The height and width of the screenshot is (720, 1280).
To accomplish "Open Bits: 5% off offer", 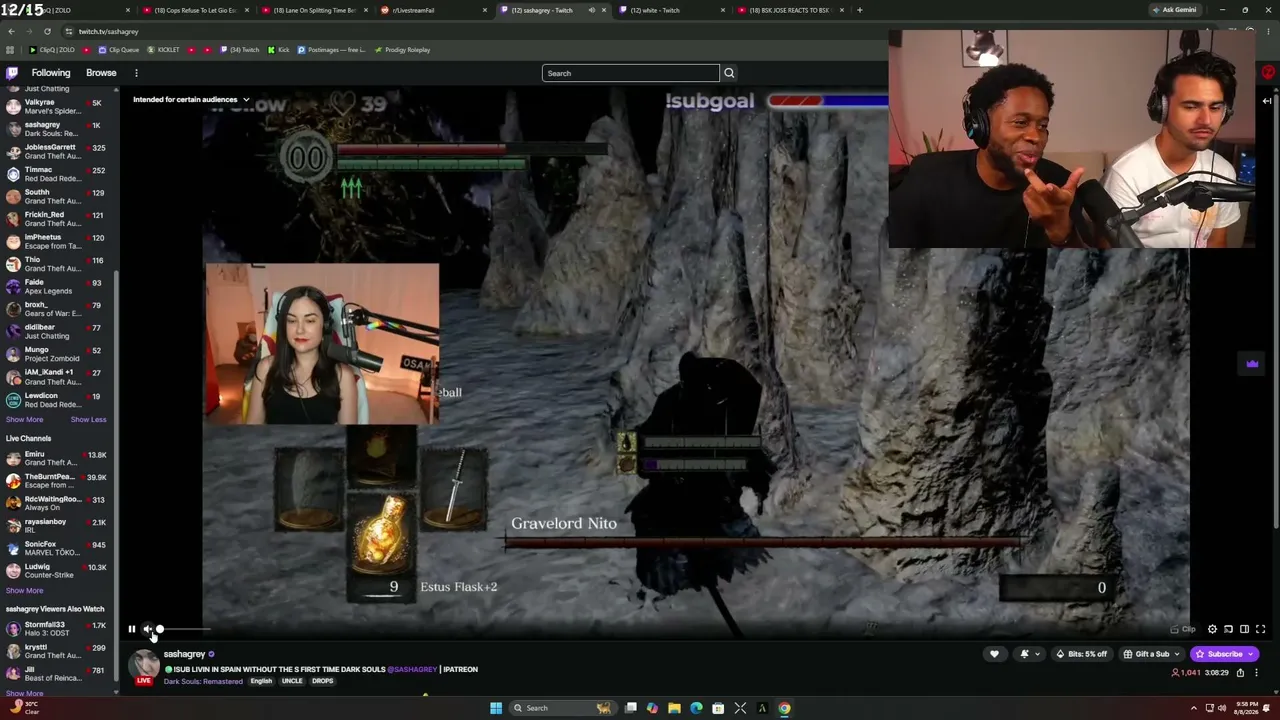I will pyautogui.click(x=1081, y=654).
